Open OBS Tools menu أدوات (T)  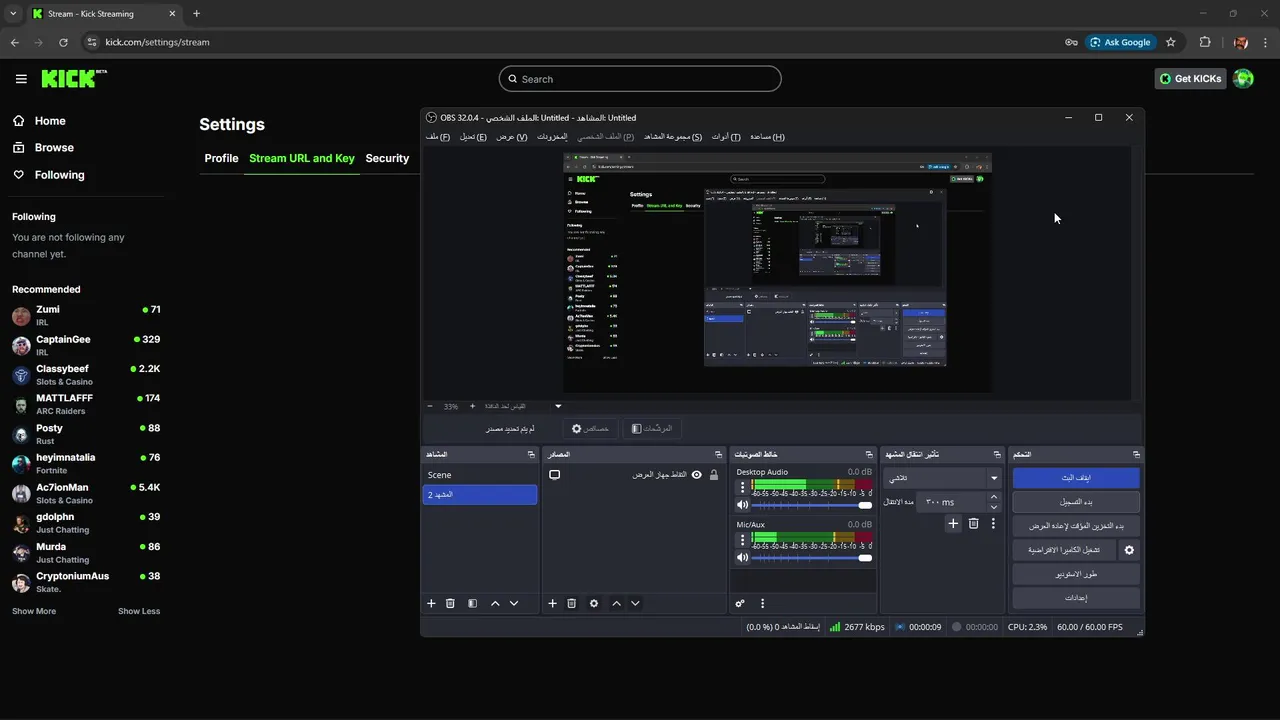pos(726,136)
